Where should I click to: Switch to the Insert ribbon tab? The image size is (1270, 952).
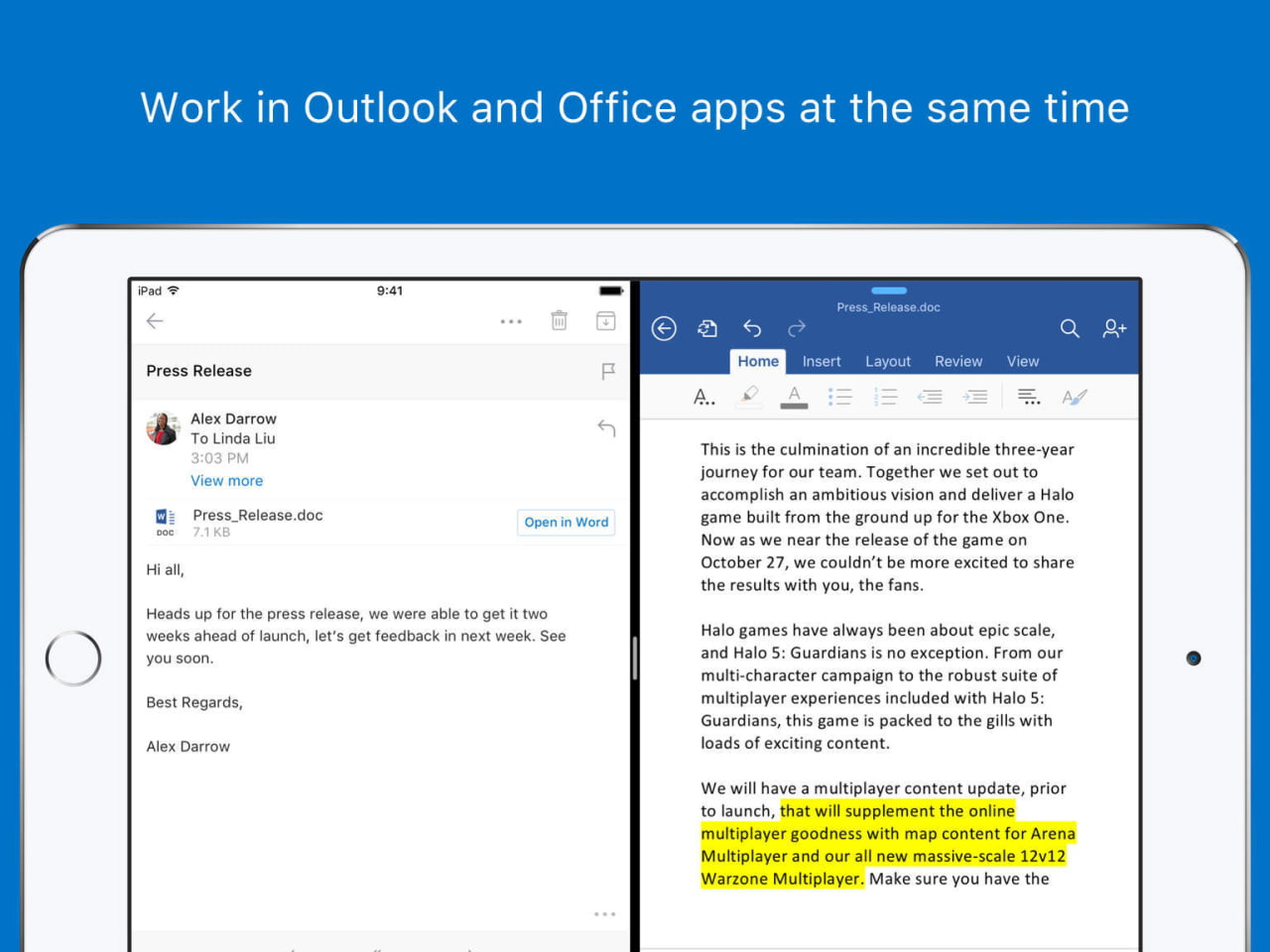click(822, 361)
